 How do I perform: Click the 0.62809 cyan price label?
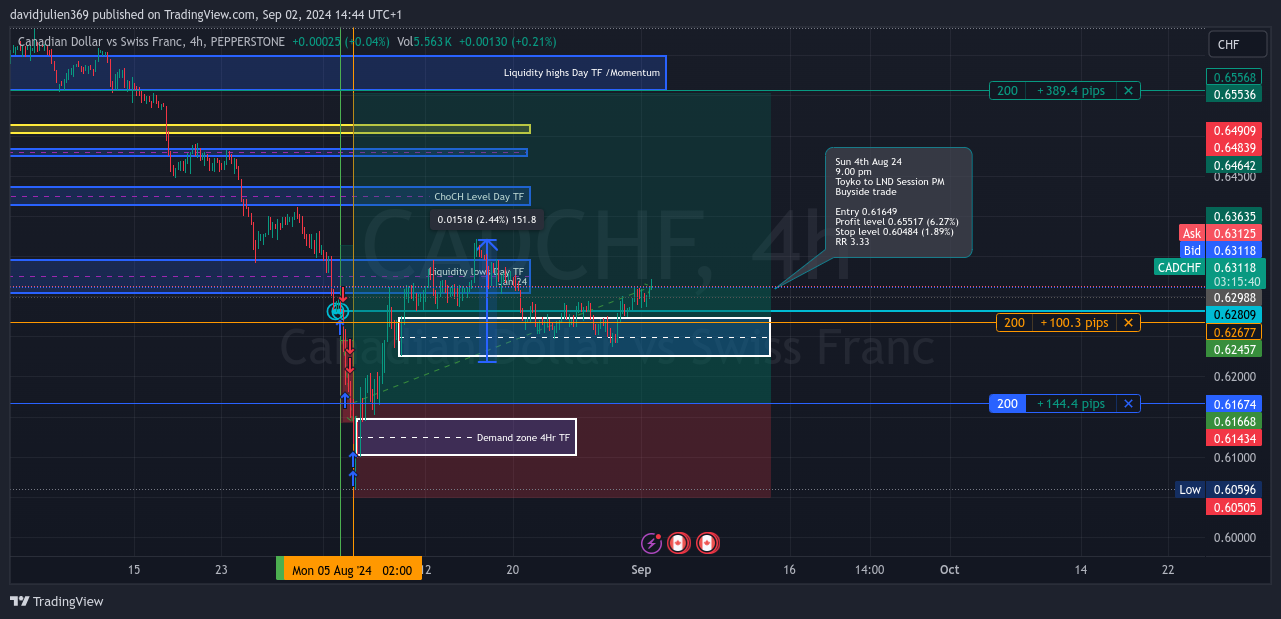coord(1234,314)
